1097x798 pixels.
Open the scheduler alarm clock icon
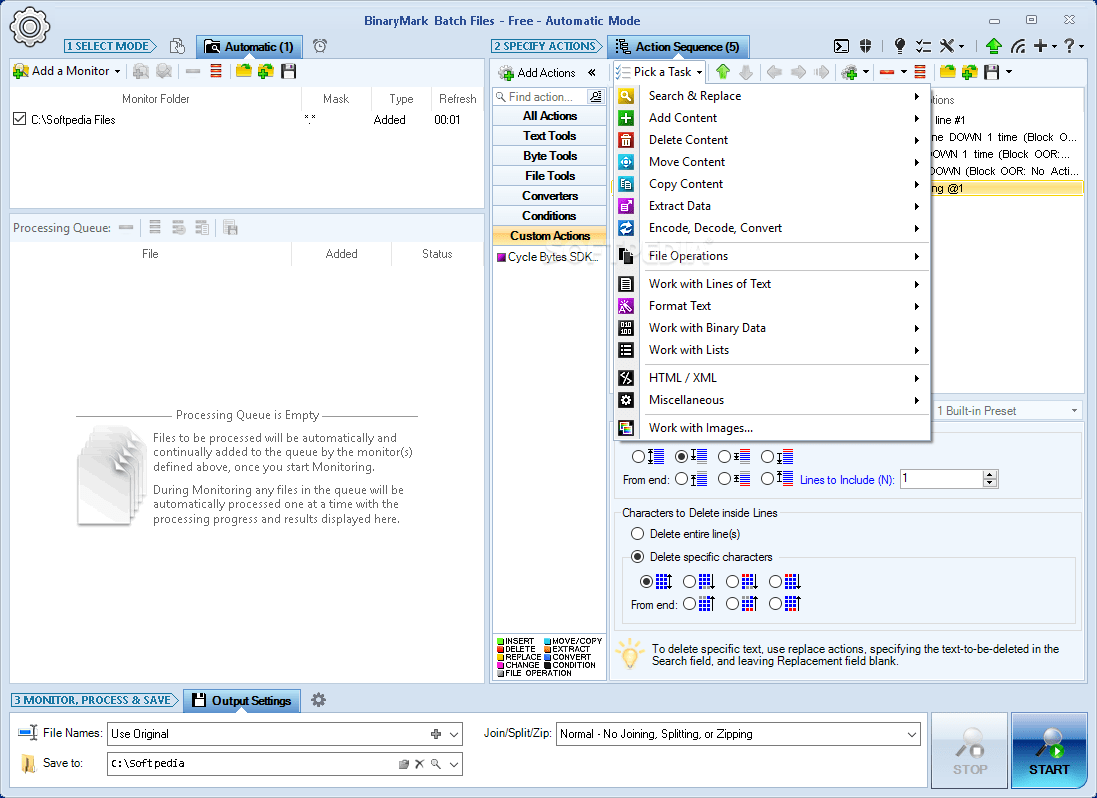point(320,46)
